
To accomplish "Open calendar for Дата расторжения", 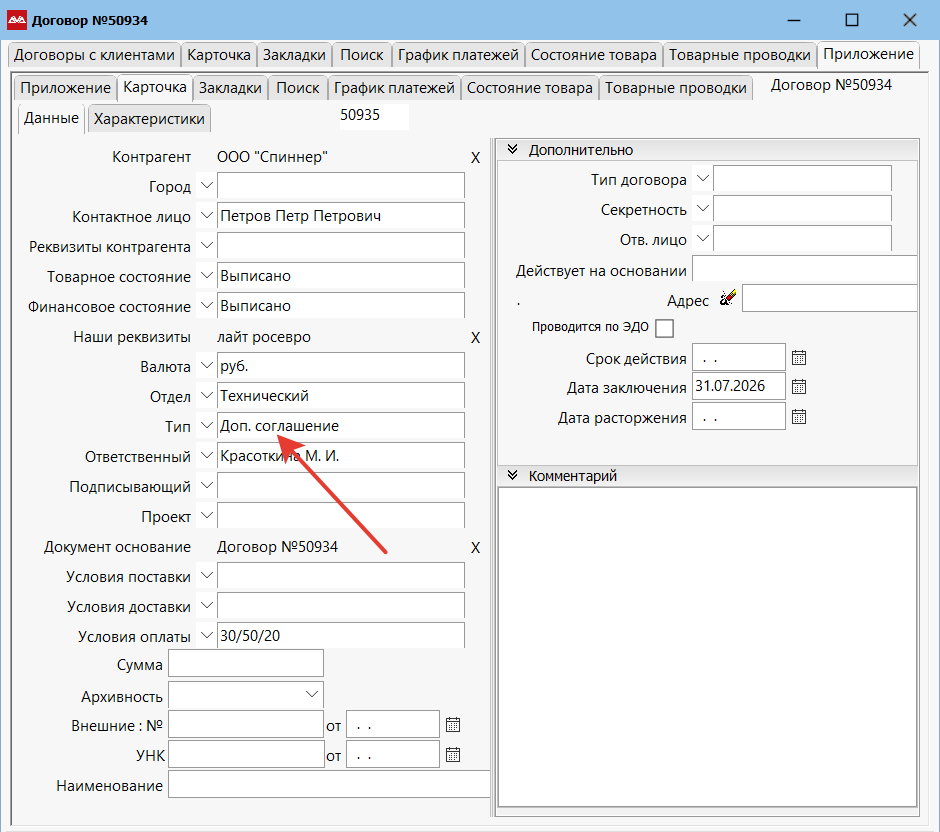I will click(x=799, y=416).
